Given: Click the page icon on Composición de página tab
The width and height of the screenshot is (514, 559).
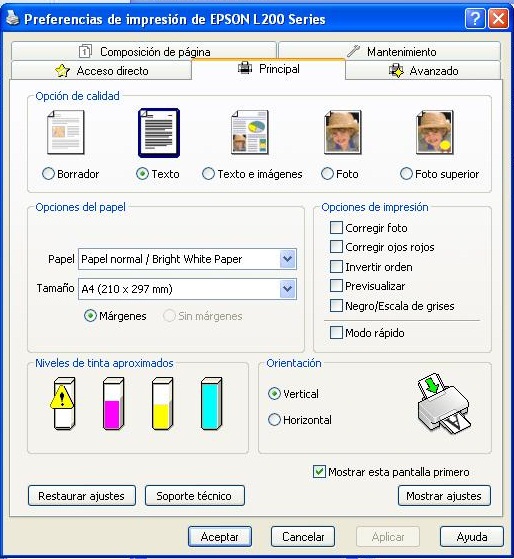Looking at the screenshot, I should [x=85, y=51].
